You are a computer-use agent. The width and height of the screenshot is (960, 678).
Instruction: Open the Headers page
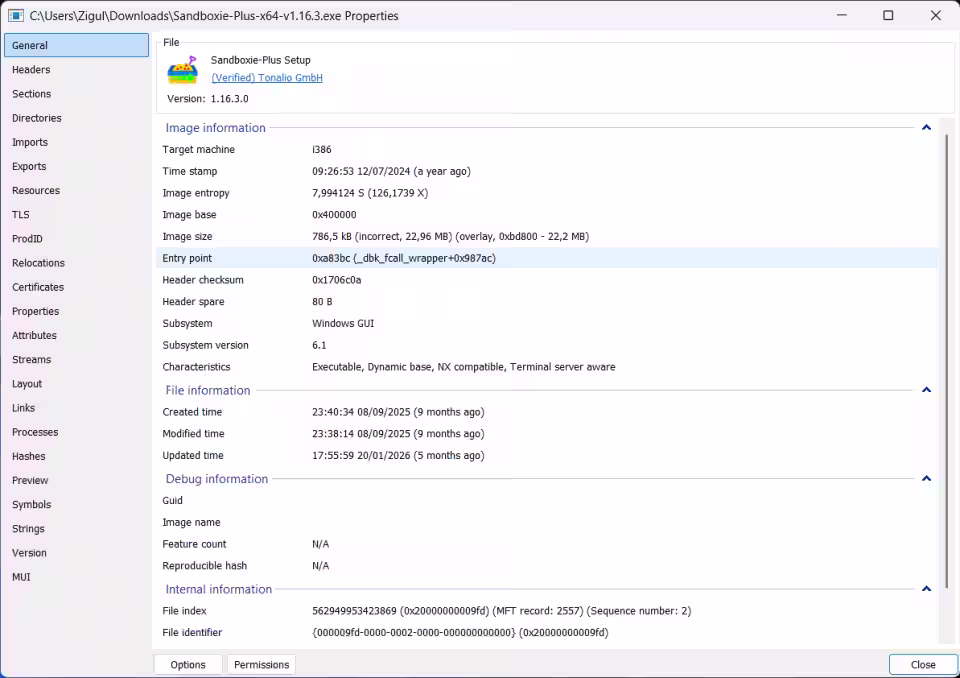click(77, 70)
